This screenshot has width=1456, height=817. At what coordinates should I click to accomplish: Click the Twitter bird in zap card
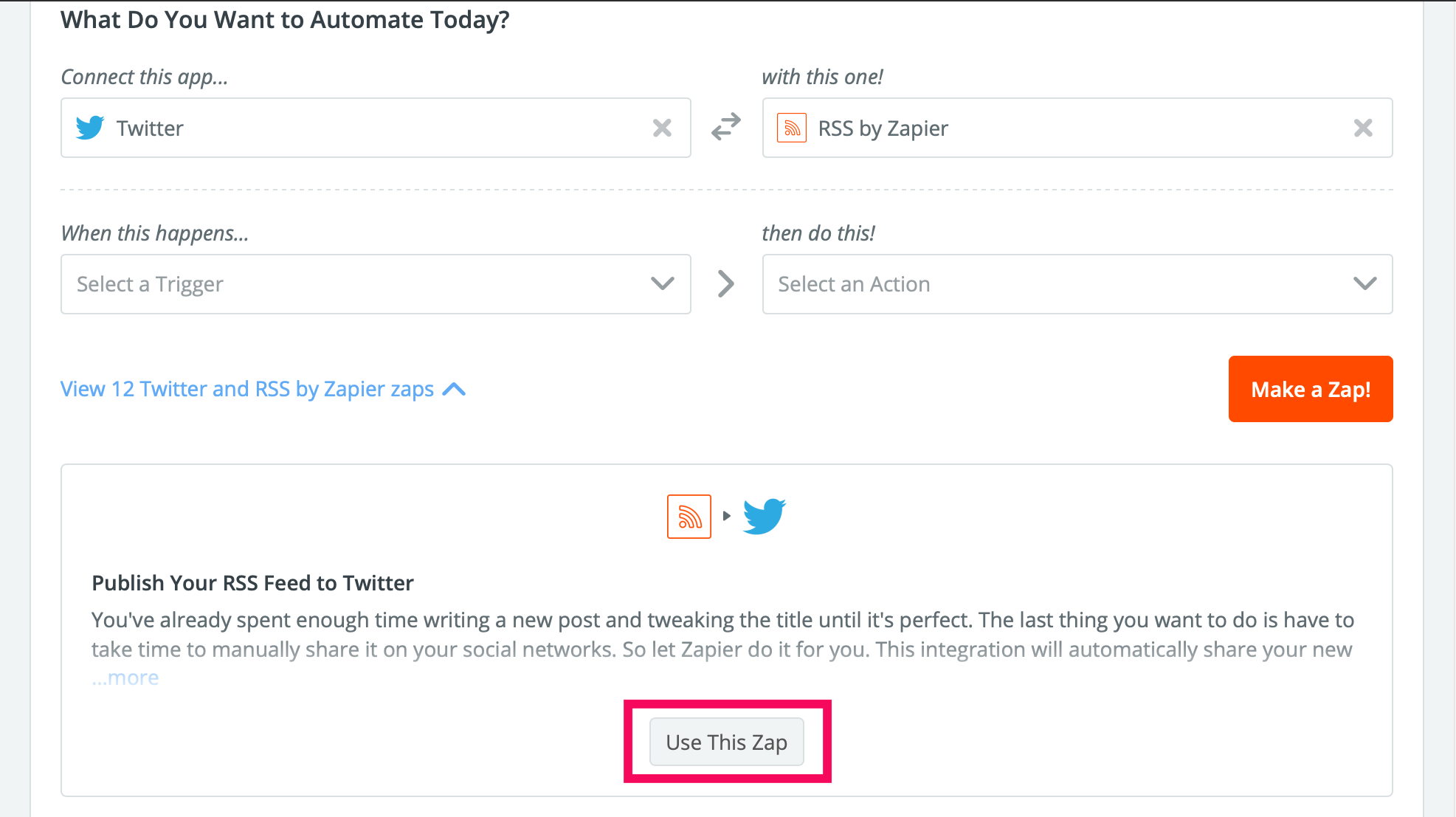(765, 516)
